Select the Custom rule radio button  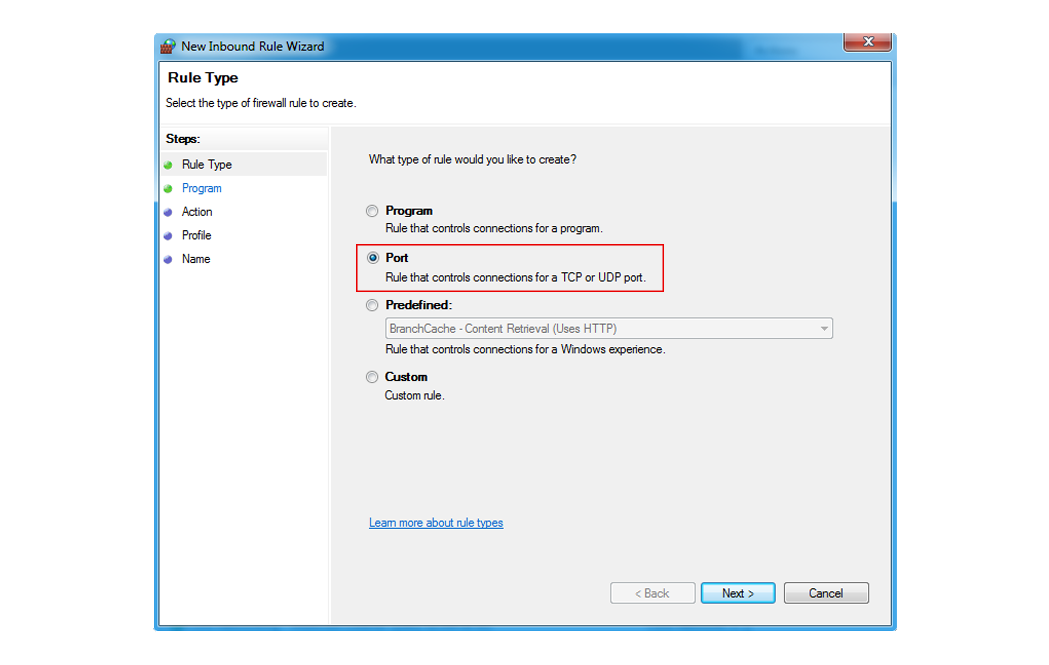372,377
